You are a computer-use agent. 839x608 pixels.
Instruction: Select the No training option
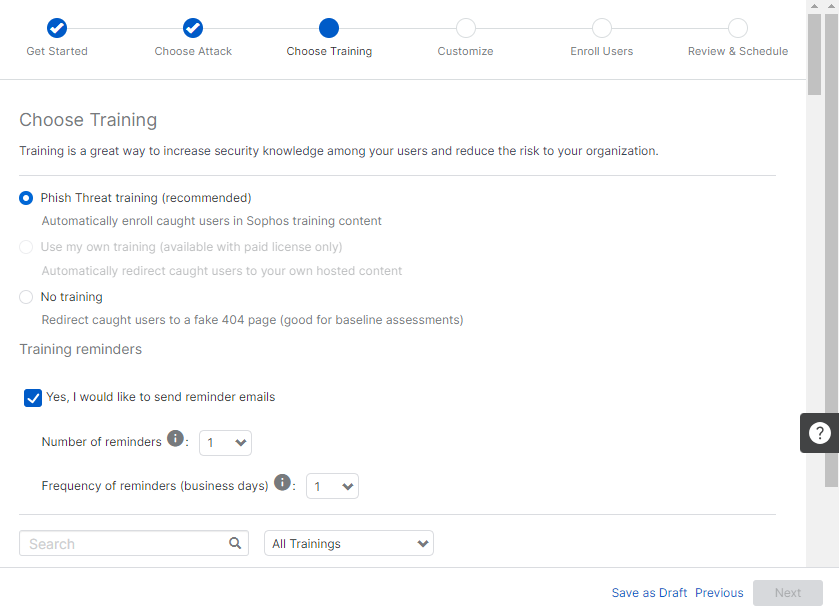pyautogui.click(x=25, y=296)
